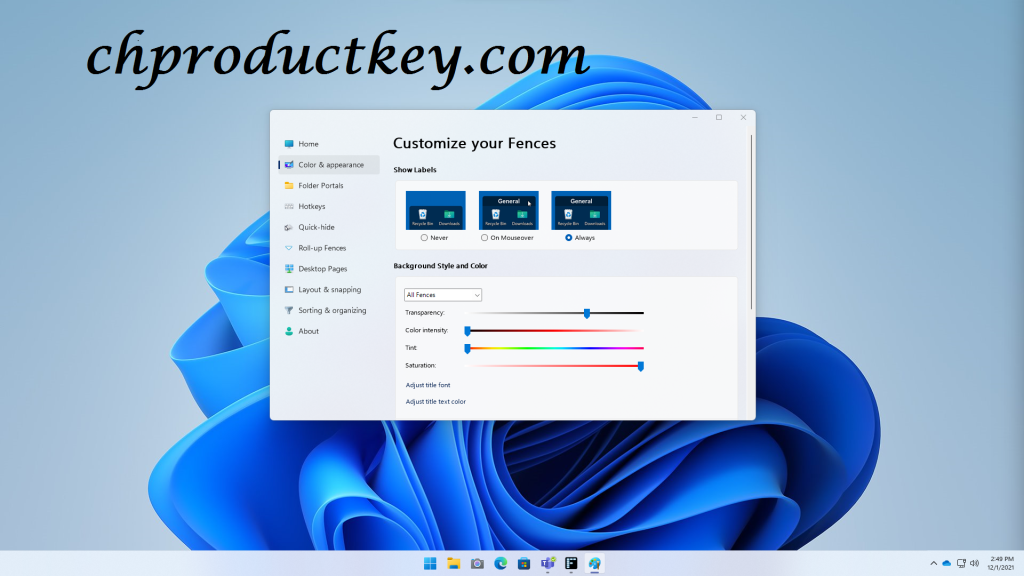Viewport: 1024px width, 576px height.
Task: Click the Home monitor icon in the sidebar
Action: [289, 144]
